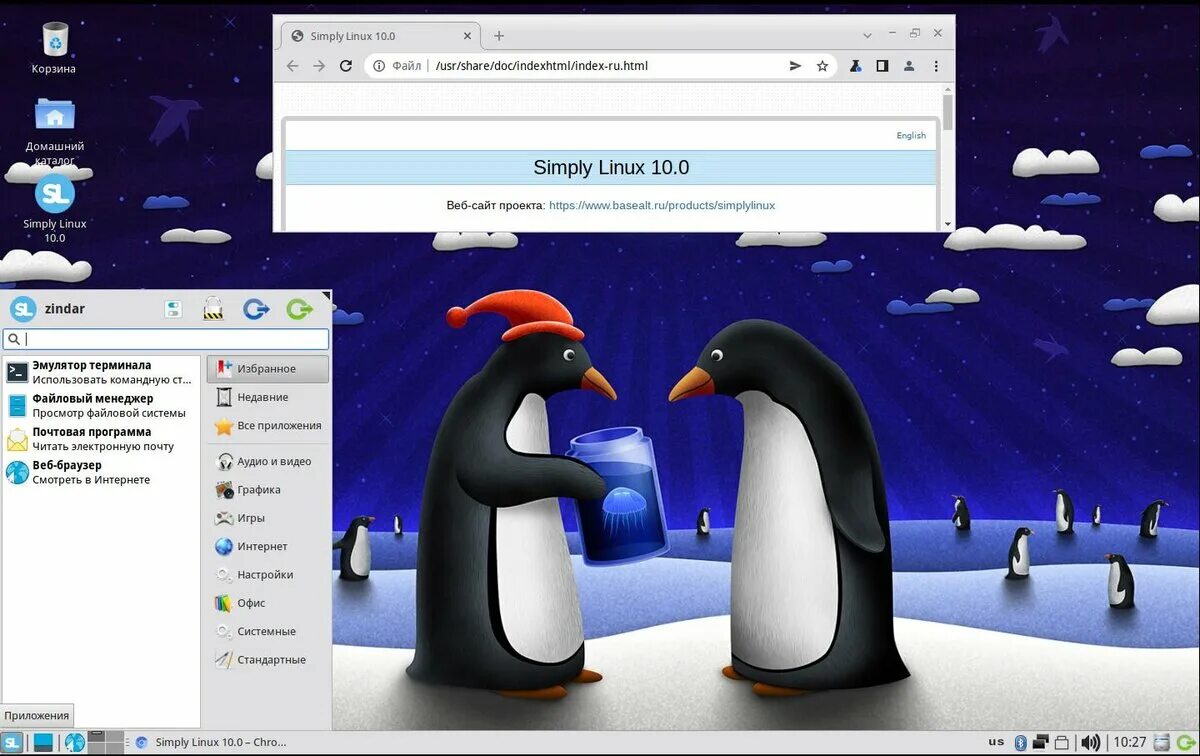This screenshot has width=1200, height=756.
Task: Go forward in Chrome
Action: point(319,66)
